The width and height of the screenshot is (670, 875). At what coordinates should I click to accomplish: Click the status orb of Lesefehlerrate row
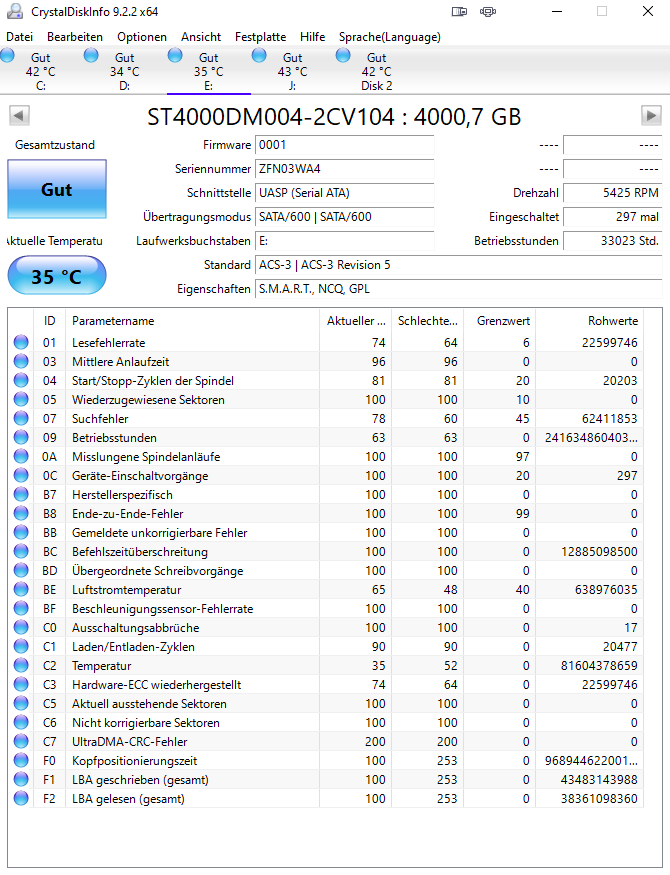click(21, 342)
